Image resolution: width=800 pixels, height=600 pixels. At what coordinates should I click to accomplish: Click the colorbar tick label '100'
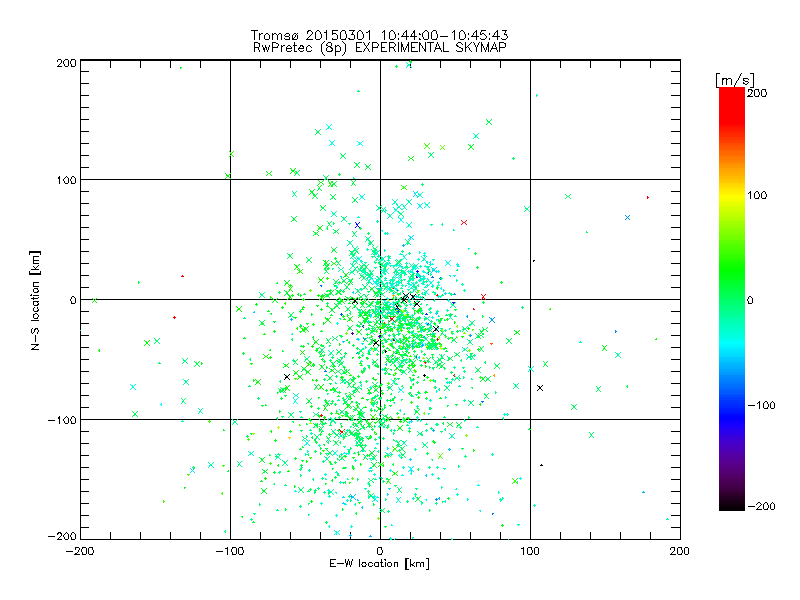757,195
